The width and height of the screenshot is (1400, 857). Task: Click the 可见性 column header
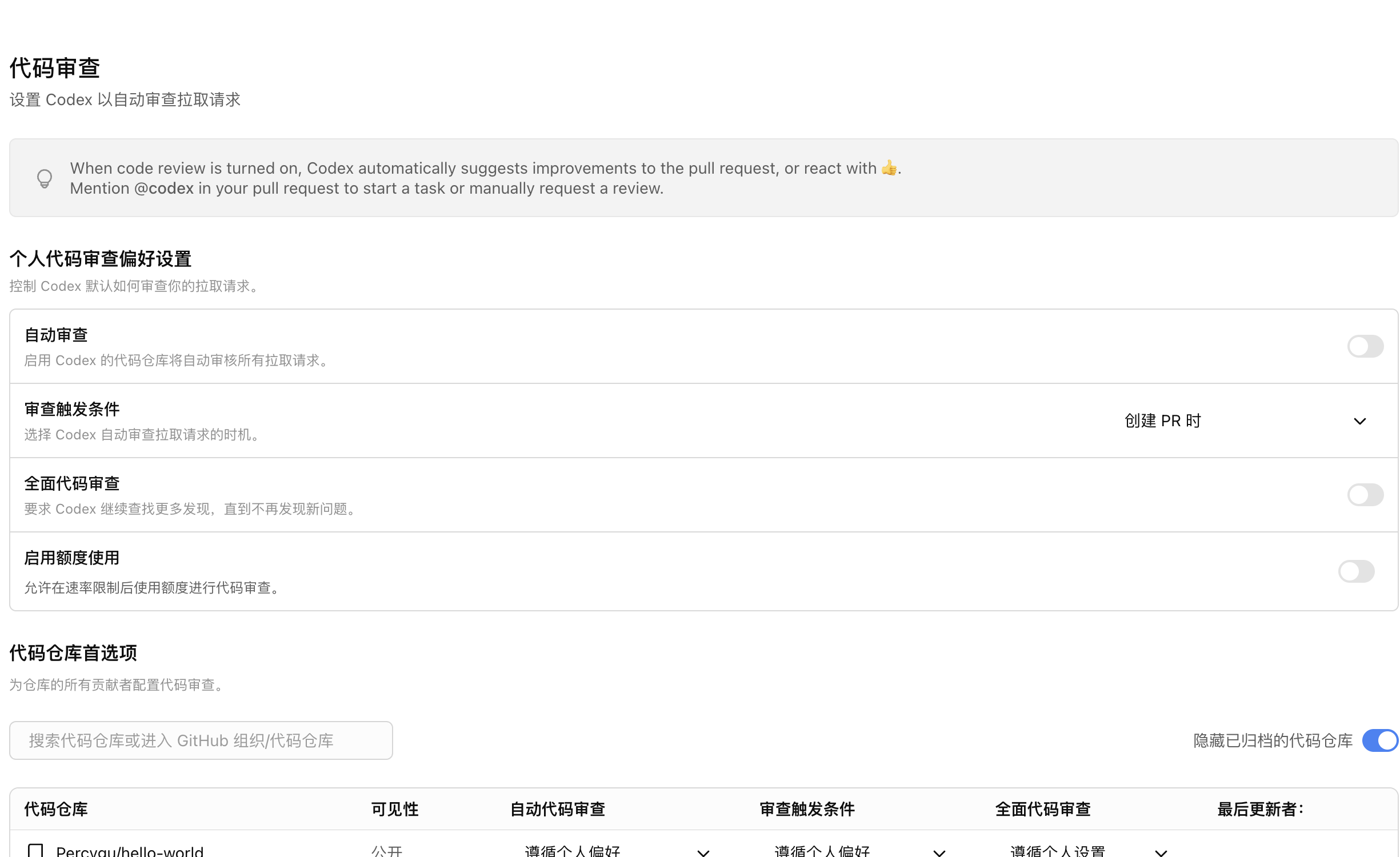point(395,809)
